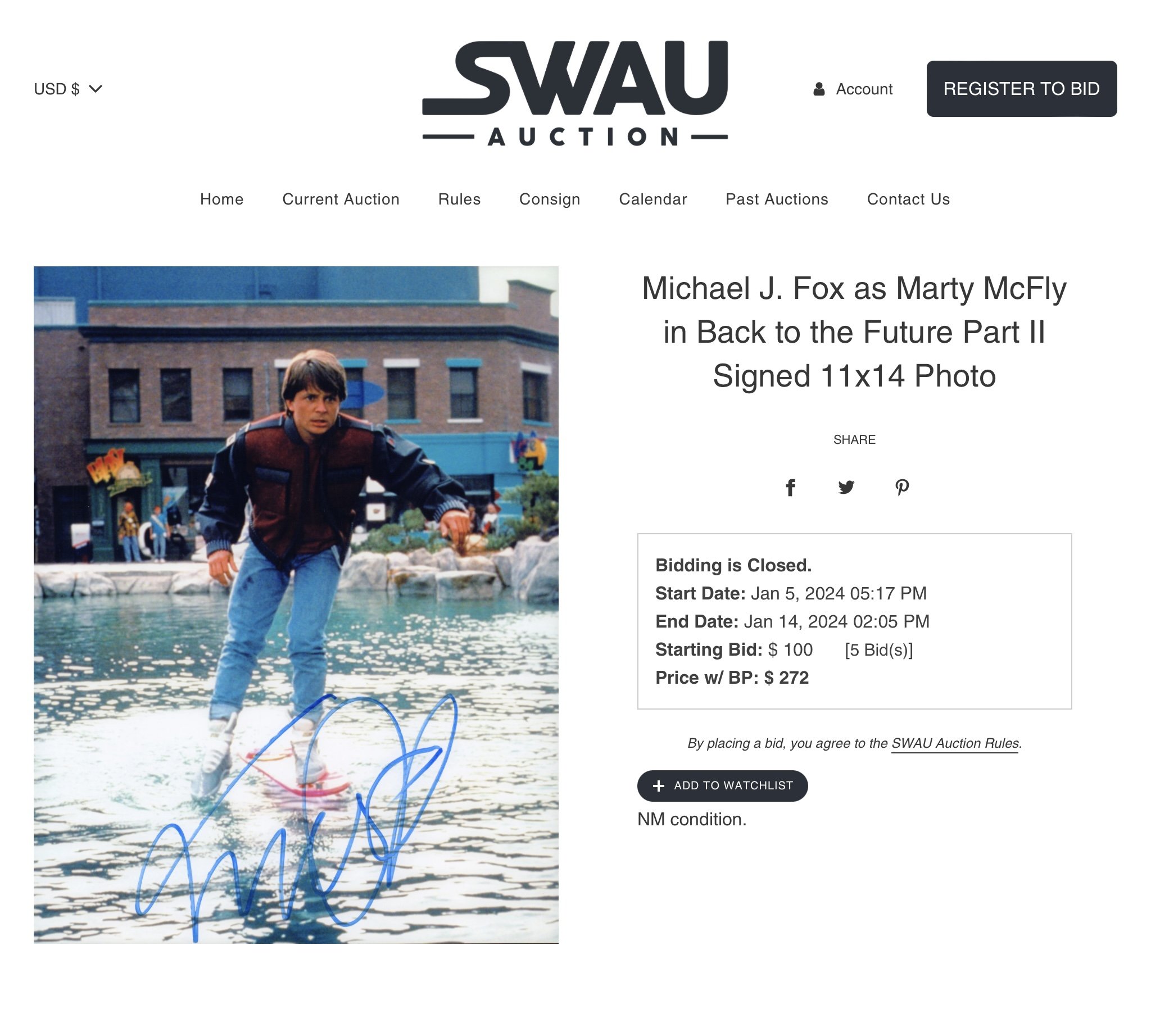The width and height of the screenshot is (1151, 1036).
Task: Click the Account person icon
Action: point(818,89)
